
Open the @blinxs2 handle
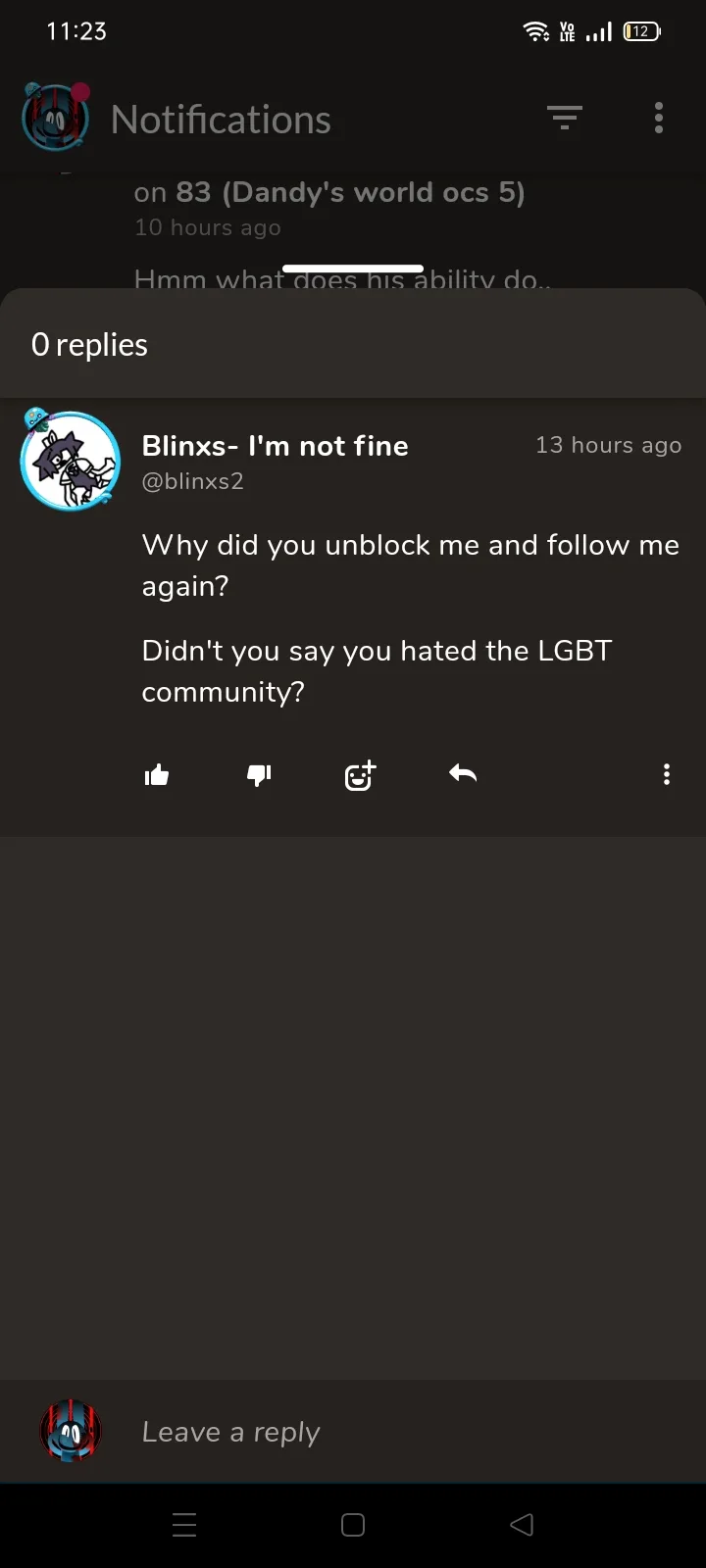pos(193,481)
